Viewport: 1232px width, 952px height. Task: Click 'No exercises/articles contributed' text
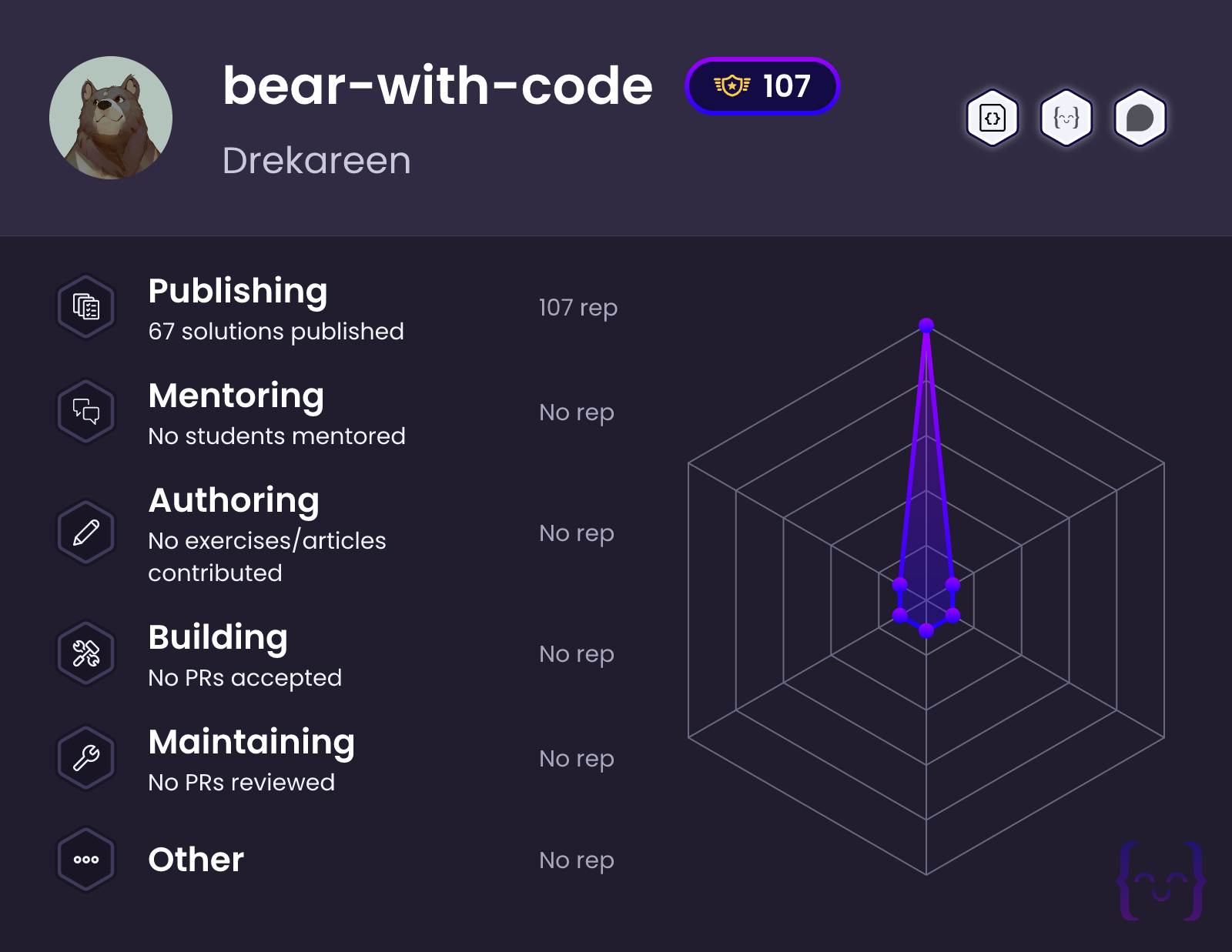point(267,556)
